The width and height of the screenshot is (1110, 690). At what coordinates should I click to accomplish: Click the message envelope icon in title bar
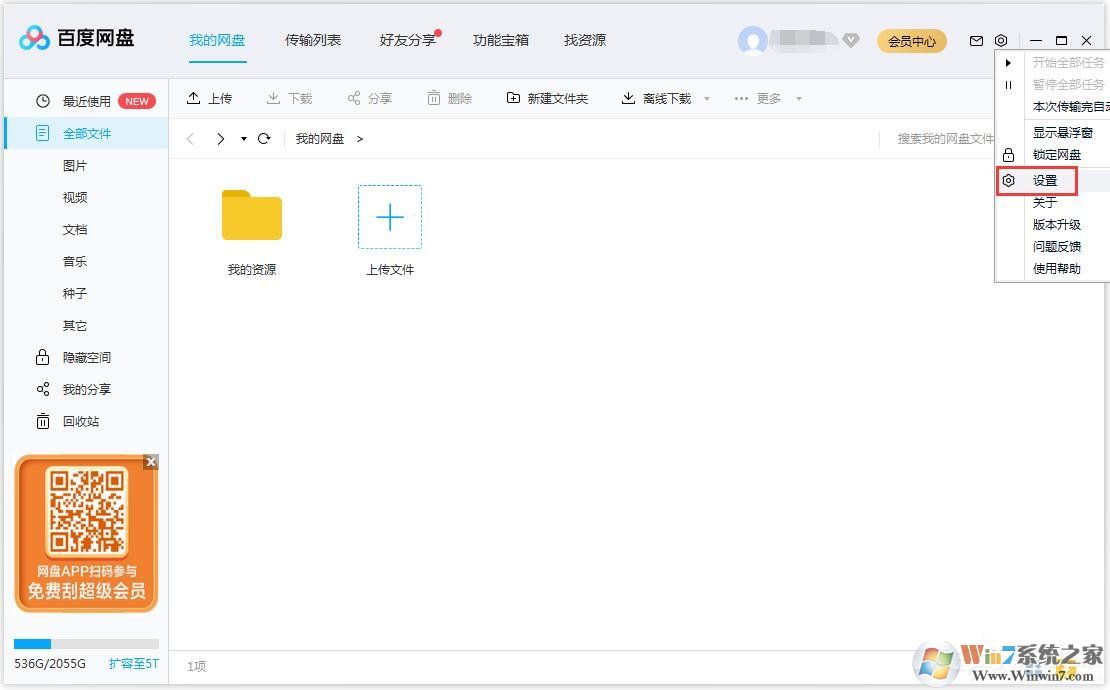pyautogui.click(x=976, y=40)
